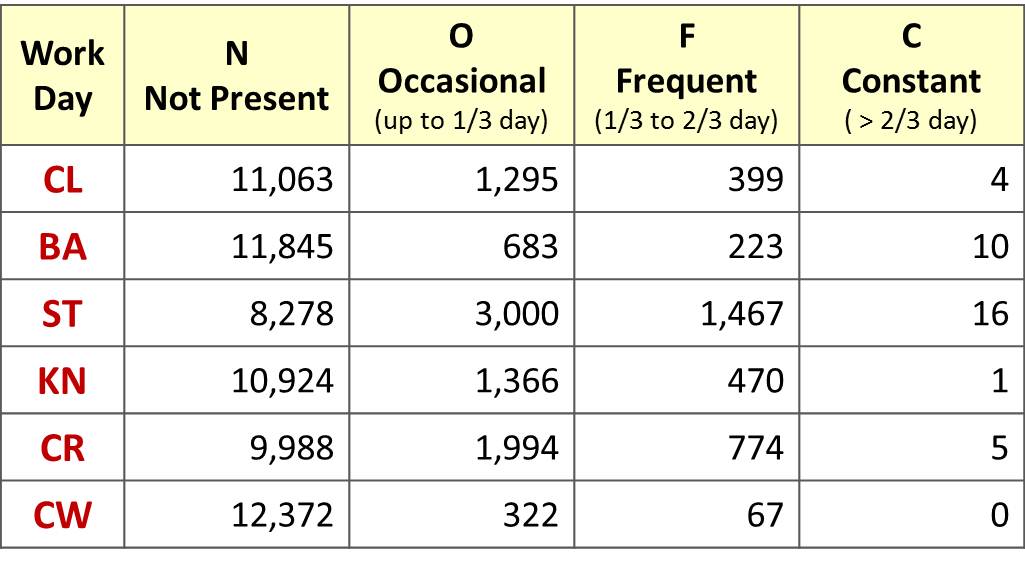This screenshot has height=564, width=1025.
Task: Click the cell with value 12,372
Action: coord(279,515)
